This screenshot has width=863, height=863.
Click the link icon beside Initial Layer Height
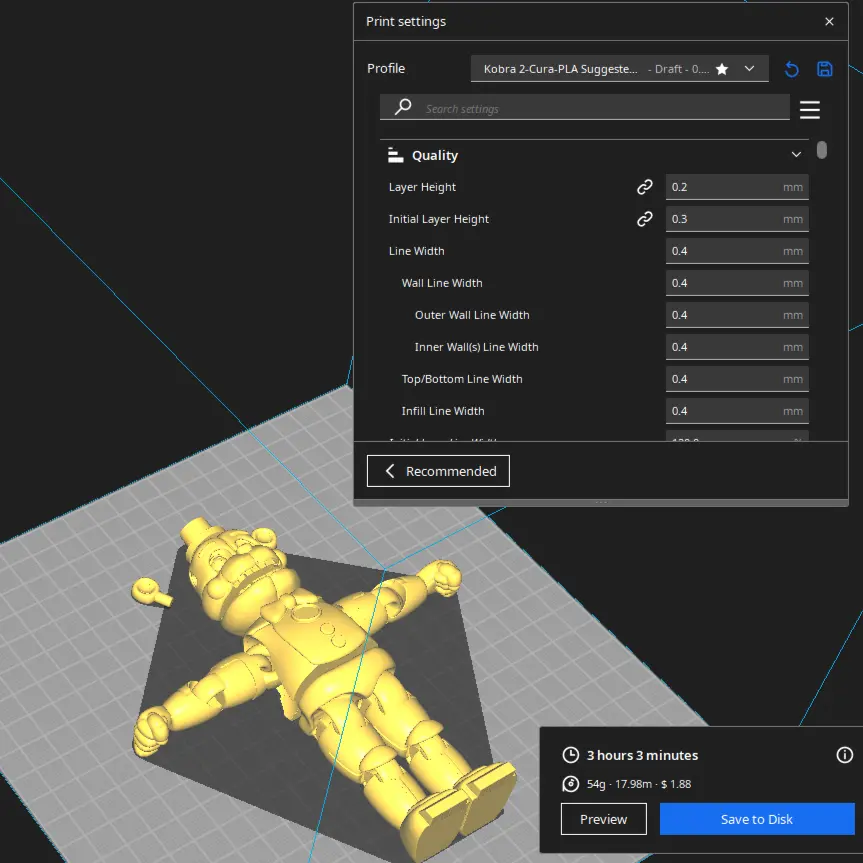[644, 219]
